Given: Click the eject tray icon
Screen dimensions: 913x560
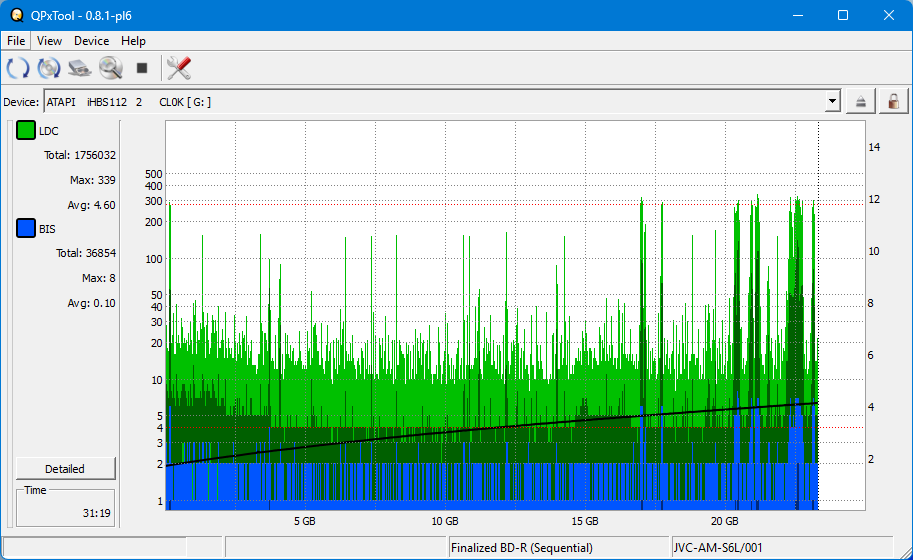Looking at the screenshot, I should [861, 101].
